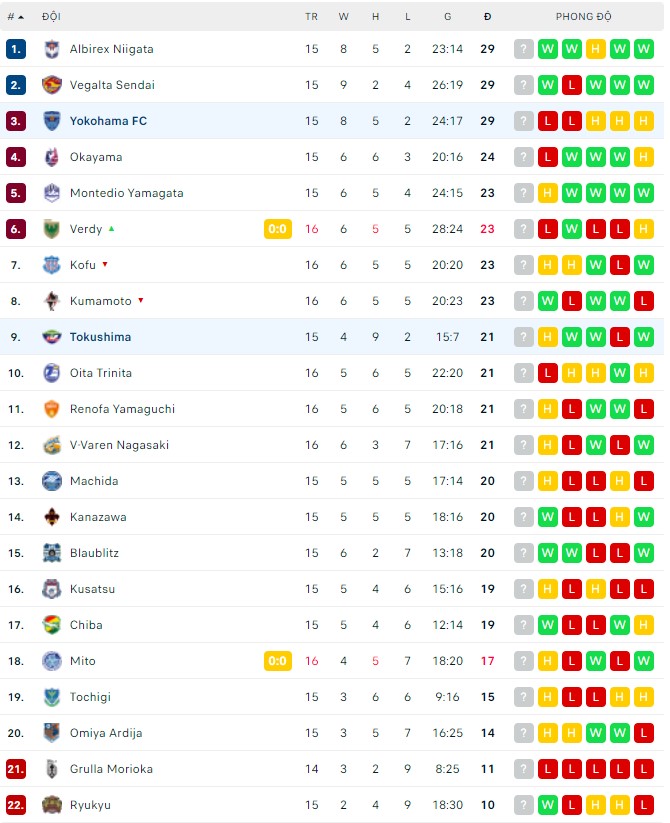This screenshot has height=823, width=670.
Task: Click the Omiya Ardija club badge
Action: tap(53, 733)
